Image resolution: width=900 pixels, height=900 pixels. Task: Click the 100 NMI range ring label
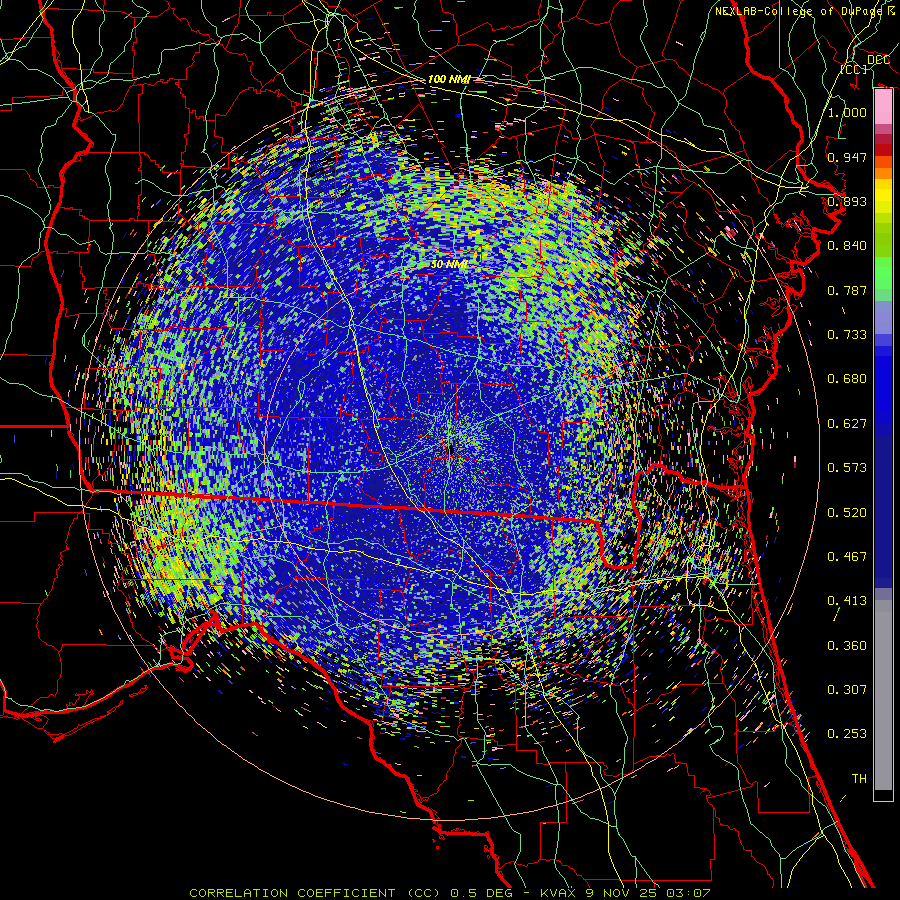click(449, 79)
